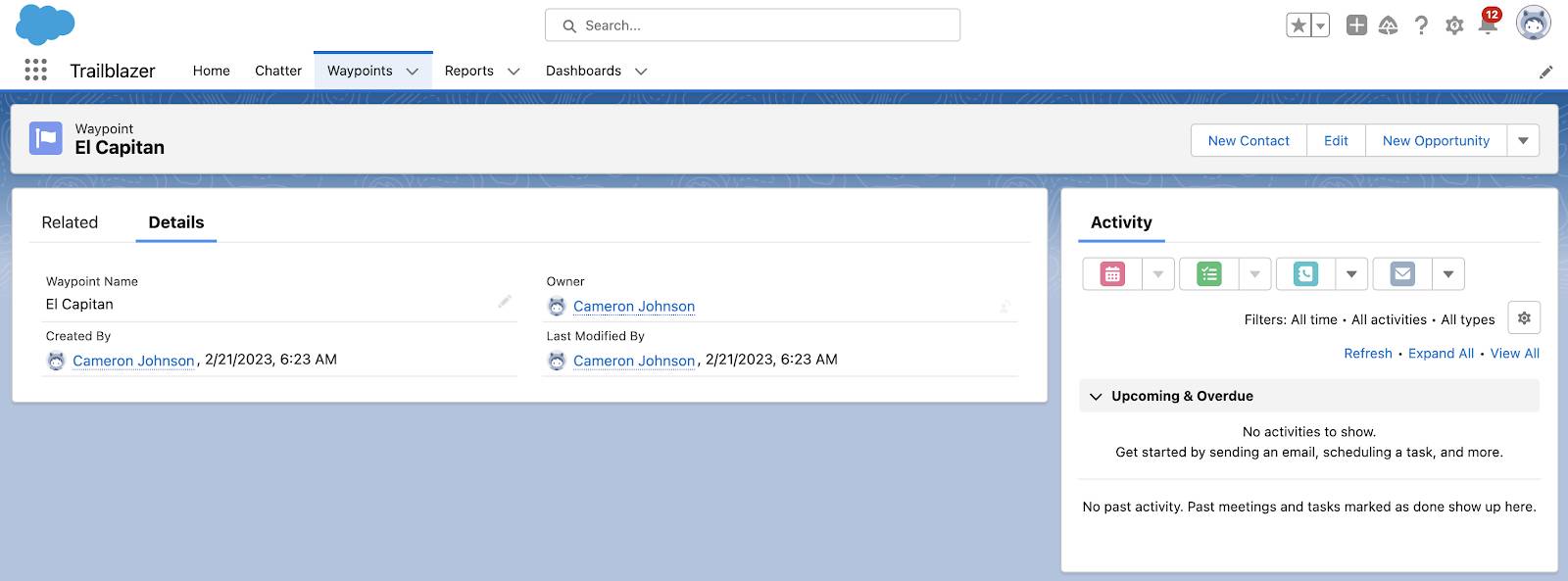
Task: Expand the Dashboards tab chevron
Action: [641, 72]
